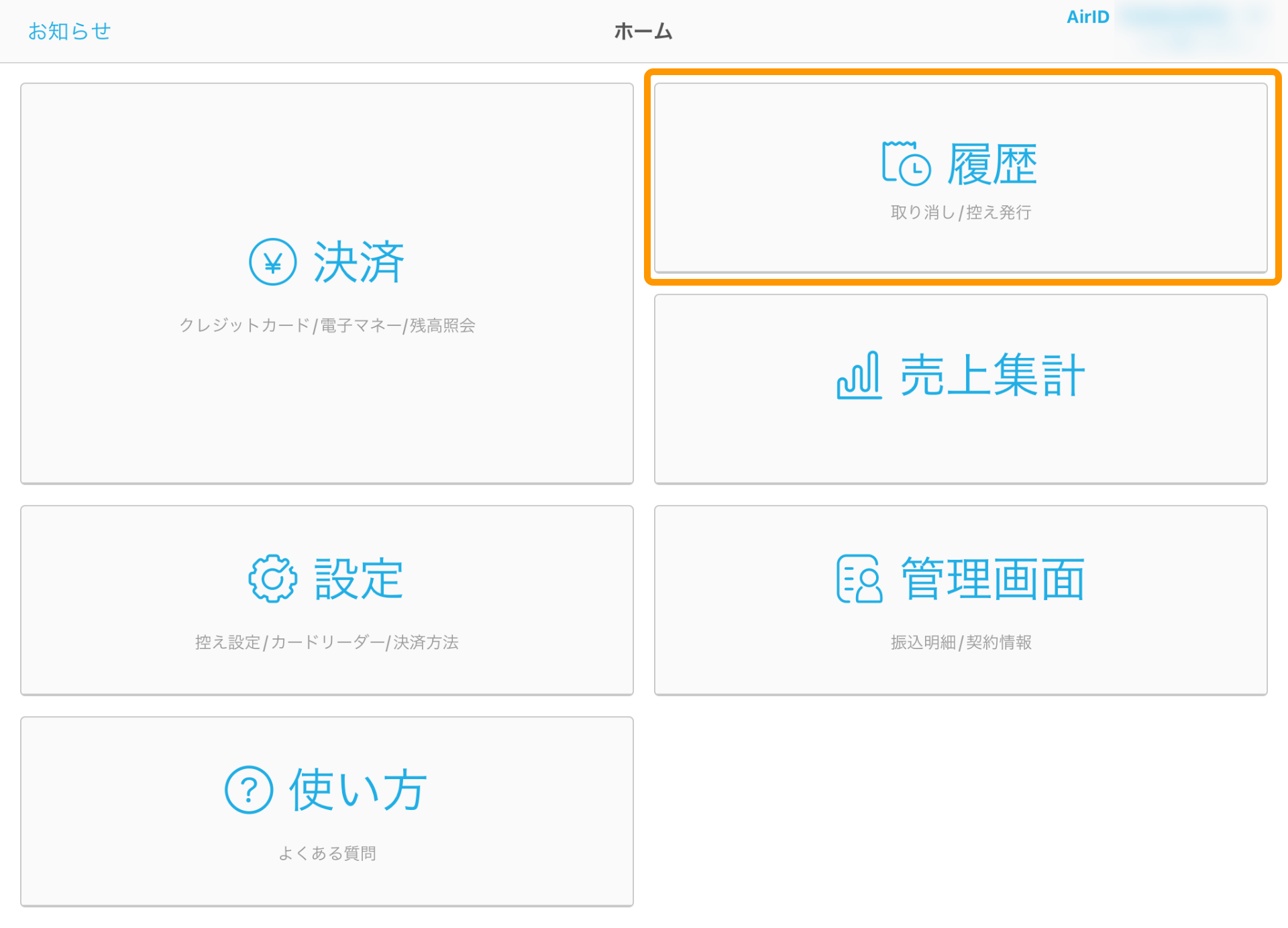Click the クレジットカード/電子マネー/残高照会 subtitle

point(327,325)
